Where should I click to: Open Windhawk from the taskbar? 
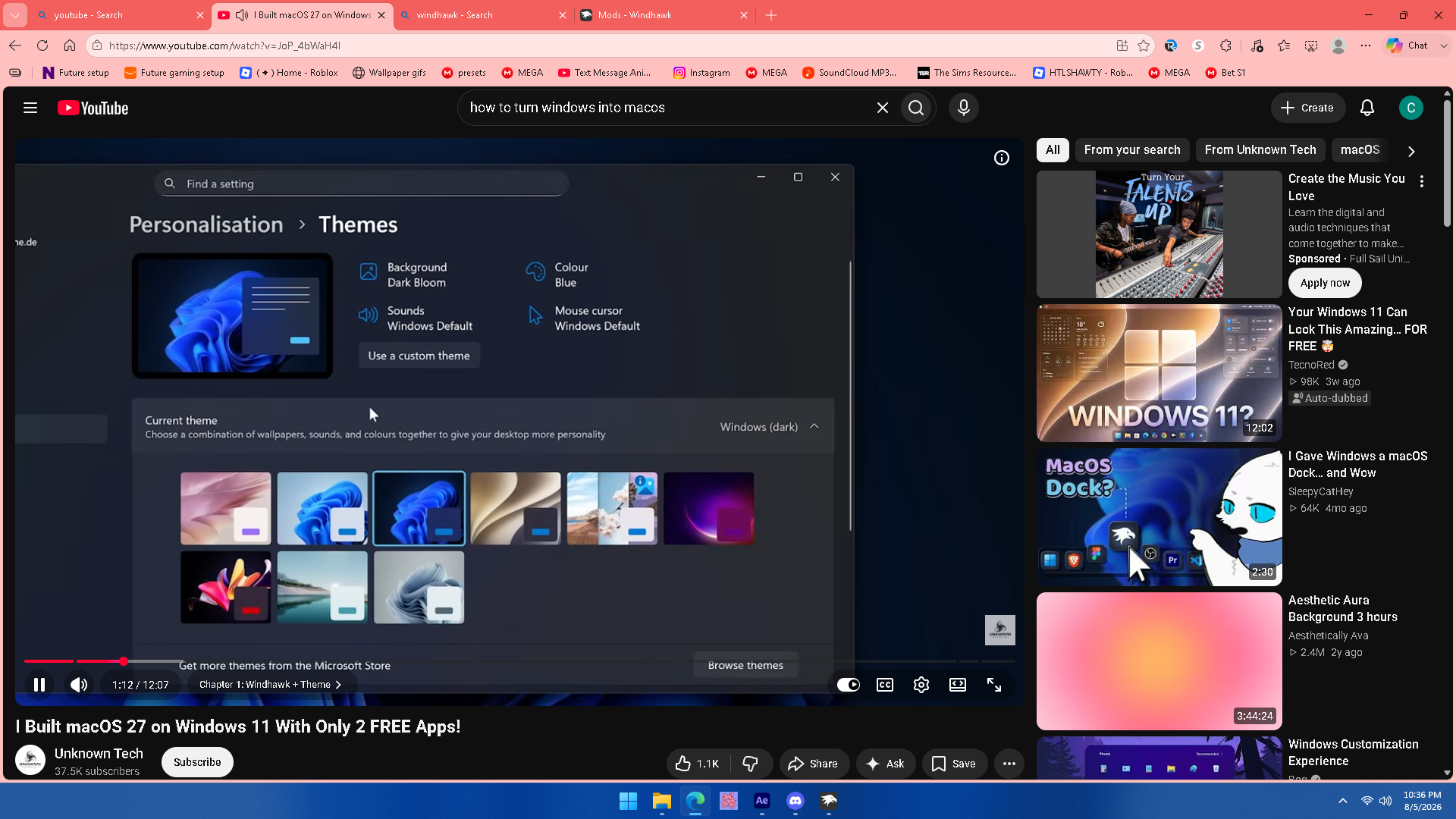click(x=829, y=801)
